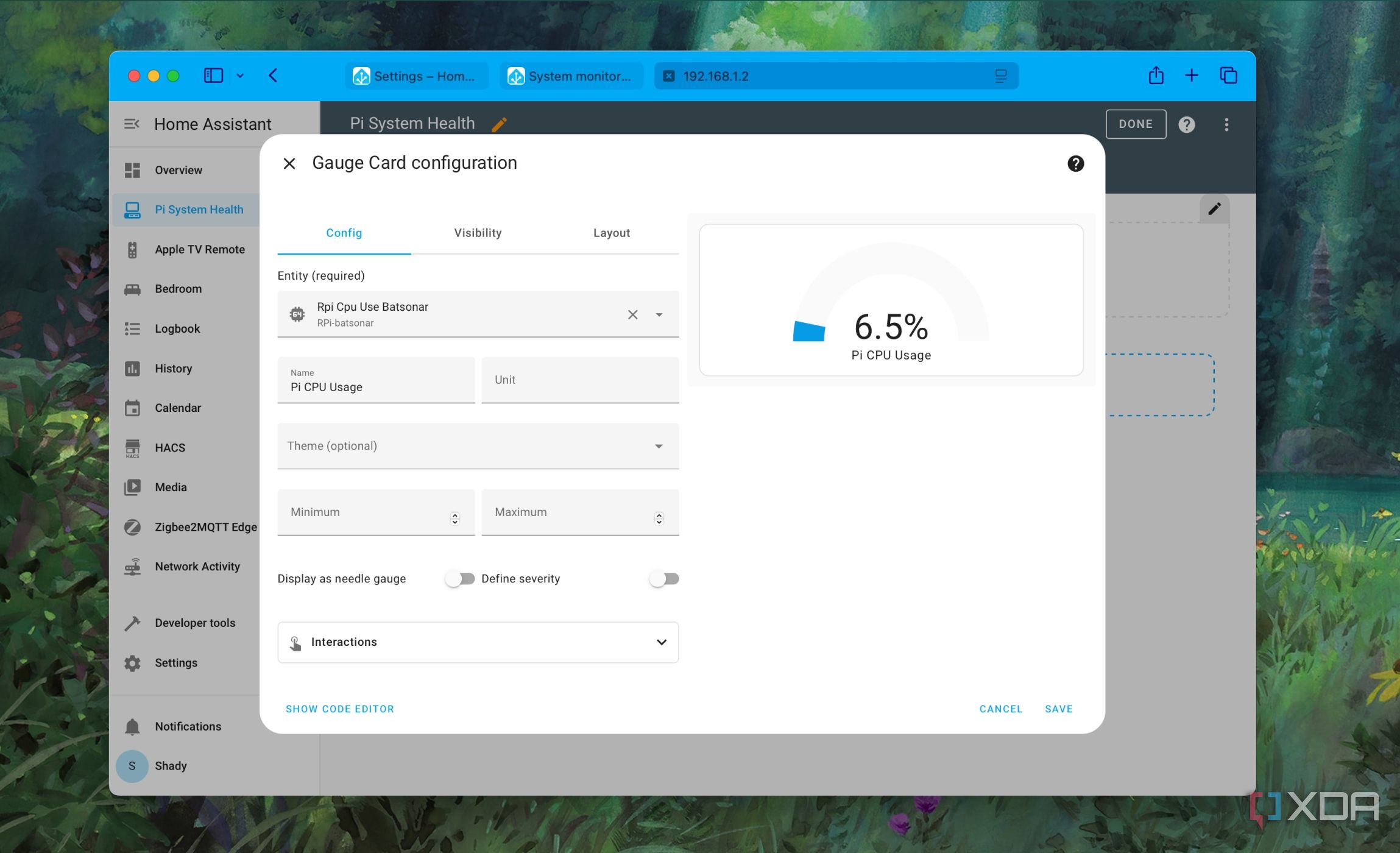Click Show Code Editor
Screen dimensions: 1400x853
[340, 709]
